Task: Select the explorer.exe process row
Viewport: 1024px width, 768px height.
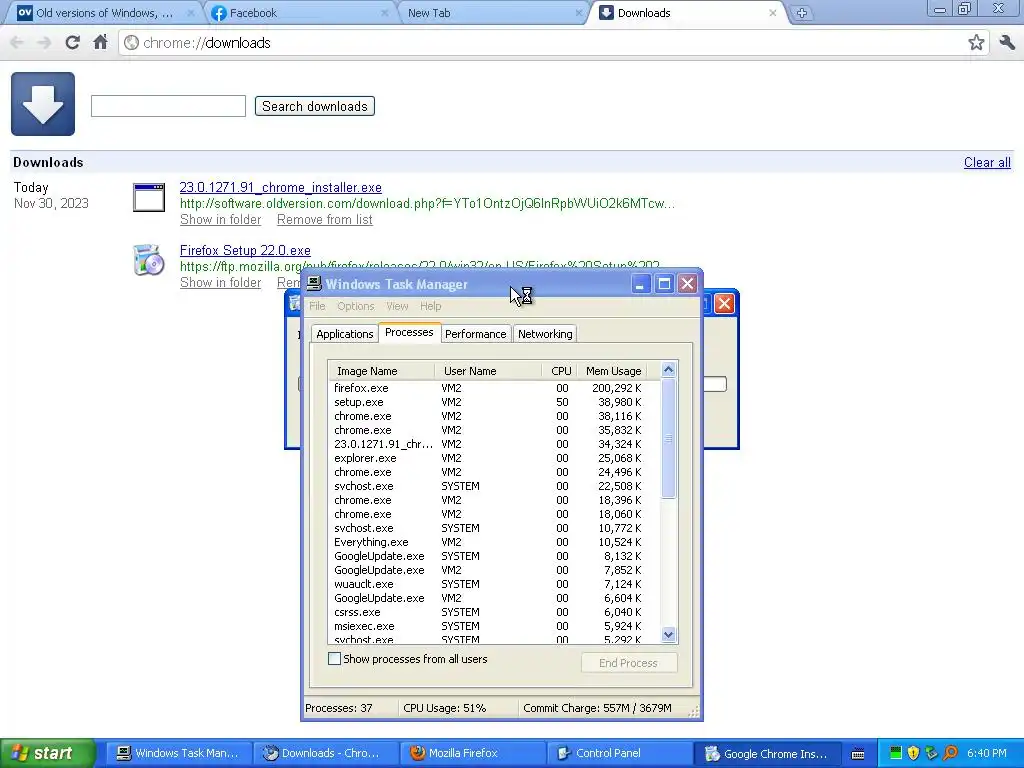Action: tap(488, 458)
